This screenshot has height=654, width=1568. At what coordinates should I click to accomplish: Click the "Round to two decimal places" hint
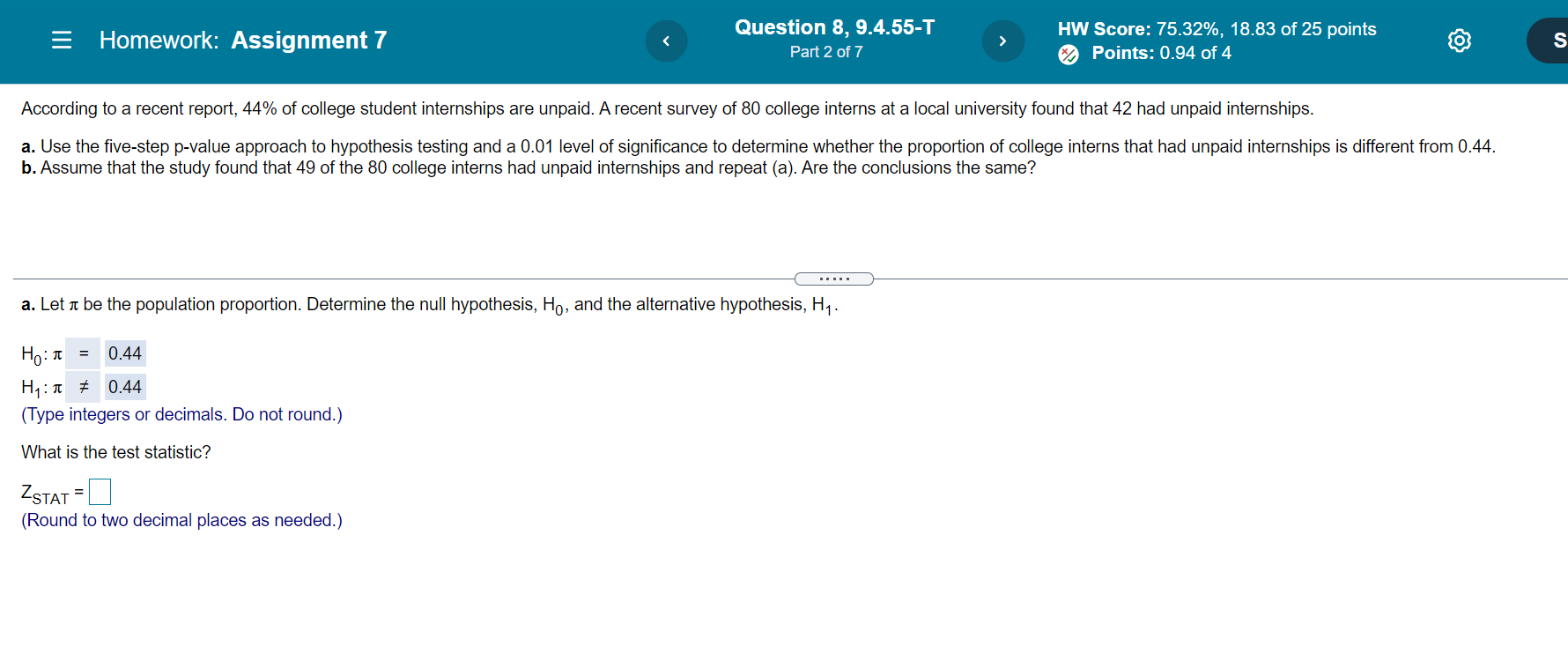(x=181, y=520)
